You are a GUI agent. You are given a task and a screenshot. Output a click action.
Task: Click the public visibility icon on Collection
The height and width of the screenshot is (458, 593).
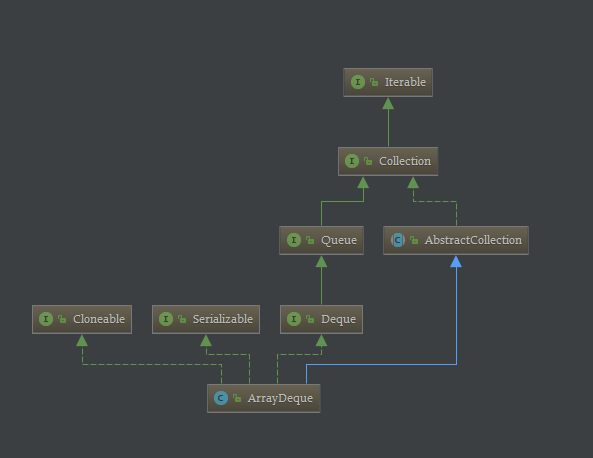[368, 161]
